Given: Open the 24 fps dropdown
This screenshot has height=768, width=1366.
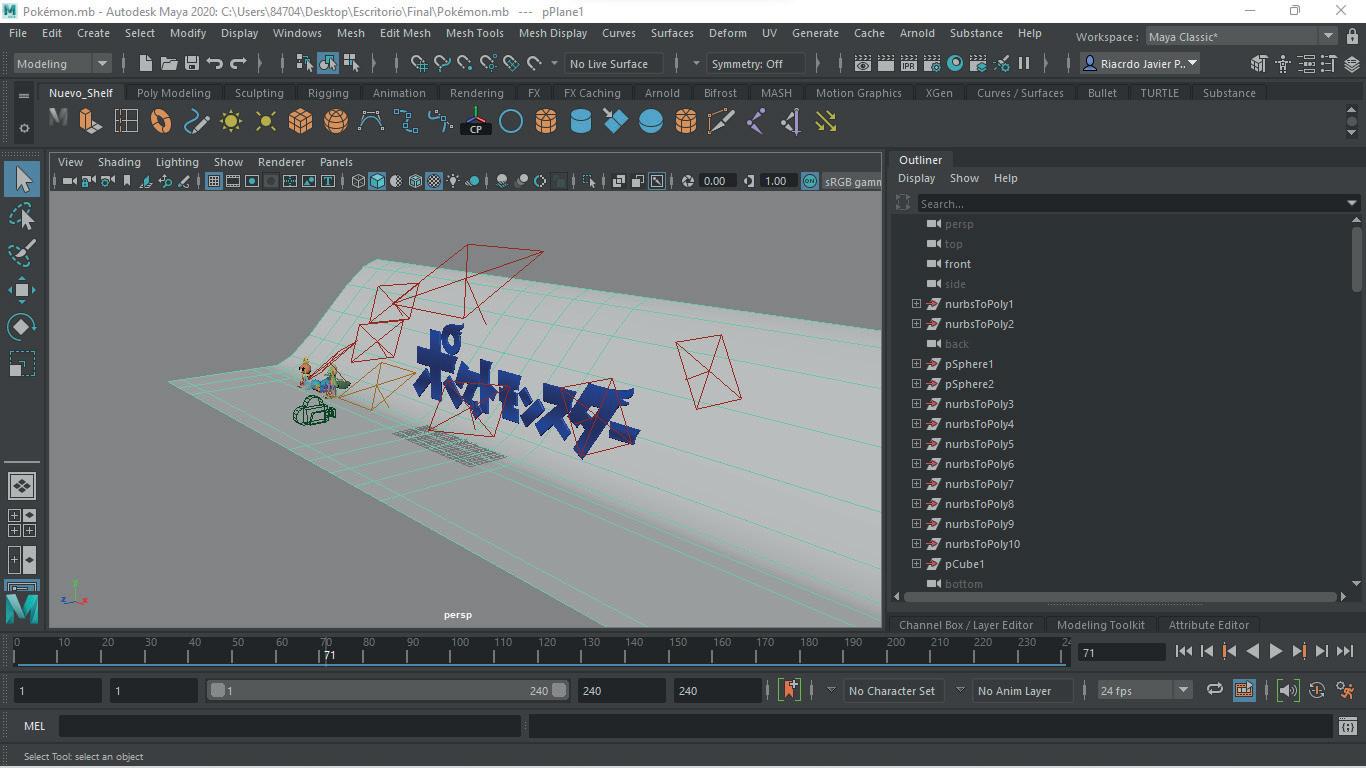Looking at the screenshot, I should click(x=1144, y=691).
